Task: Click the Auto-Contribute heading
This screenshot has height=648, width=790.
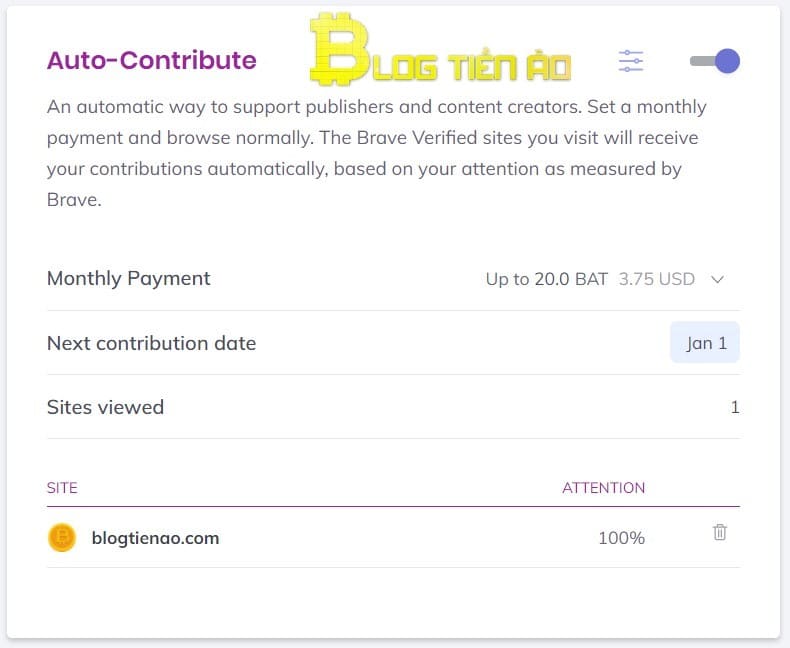Action: [151, 60]
